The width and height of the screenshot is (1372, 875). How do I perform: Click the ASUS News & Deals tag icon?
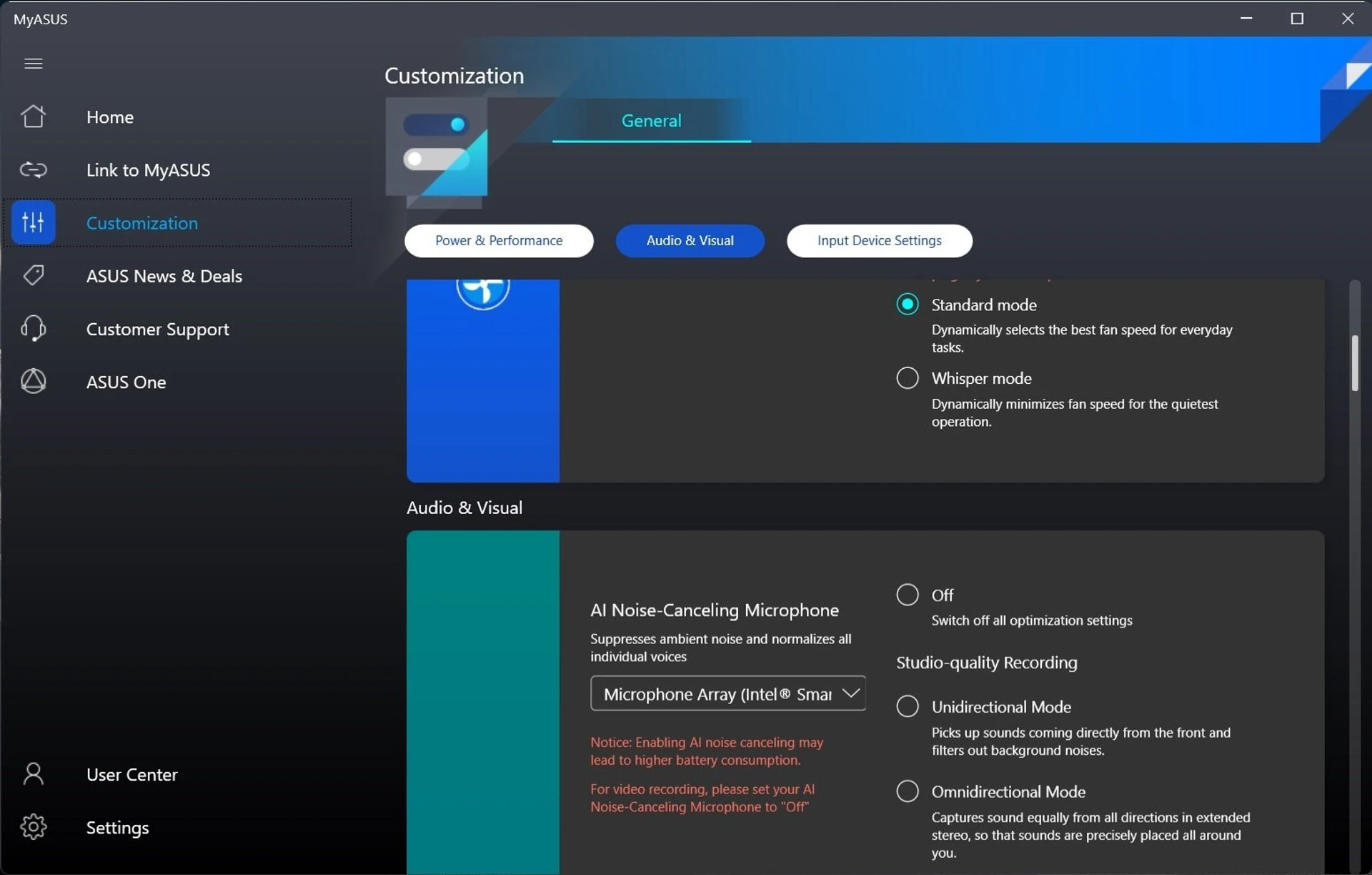[33, 275]
